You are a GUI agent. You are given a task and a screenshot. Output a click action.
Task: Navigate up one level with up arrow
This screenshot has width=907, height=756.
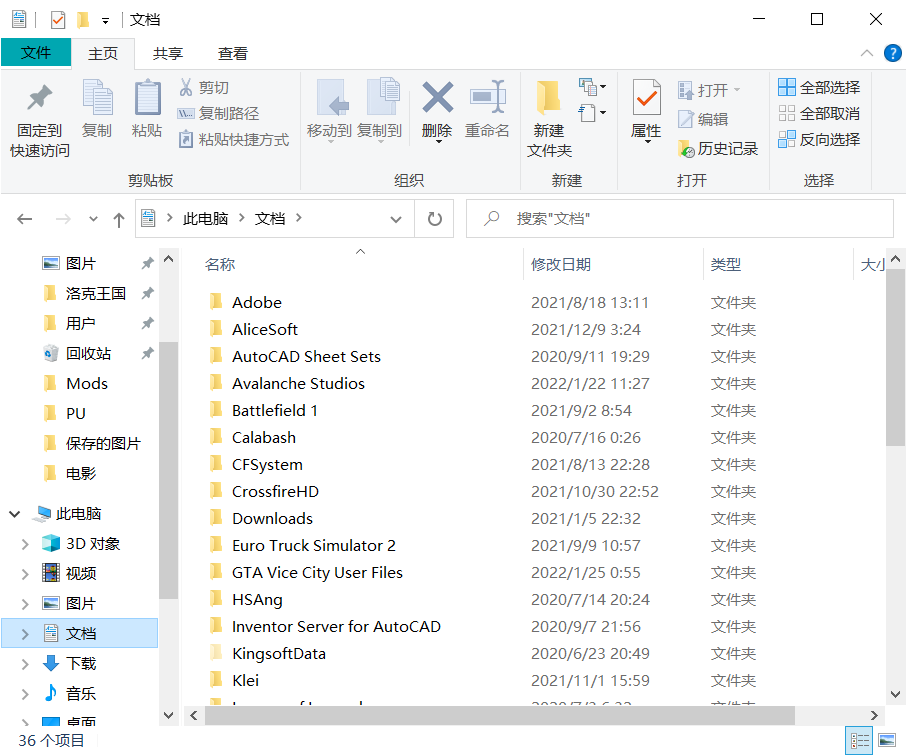[119, 219]
